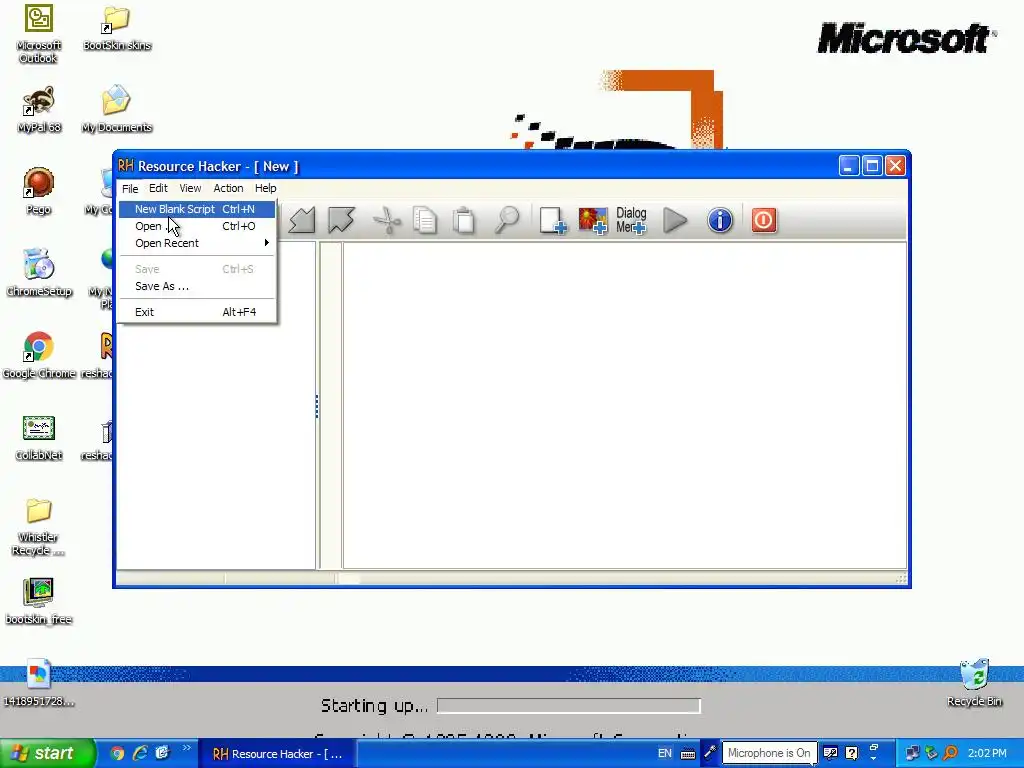
Task: Click the Add blank resource icon
Action: (x=552, y=220)
